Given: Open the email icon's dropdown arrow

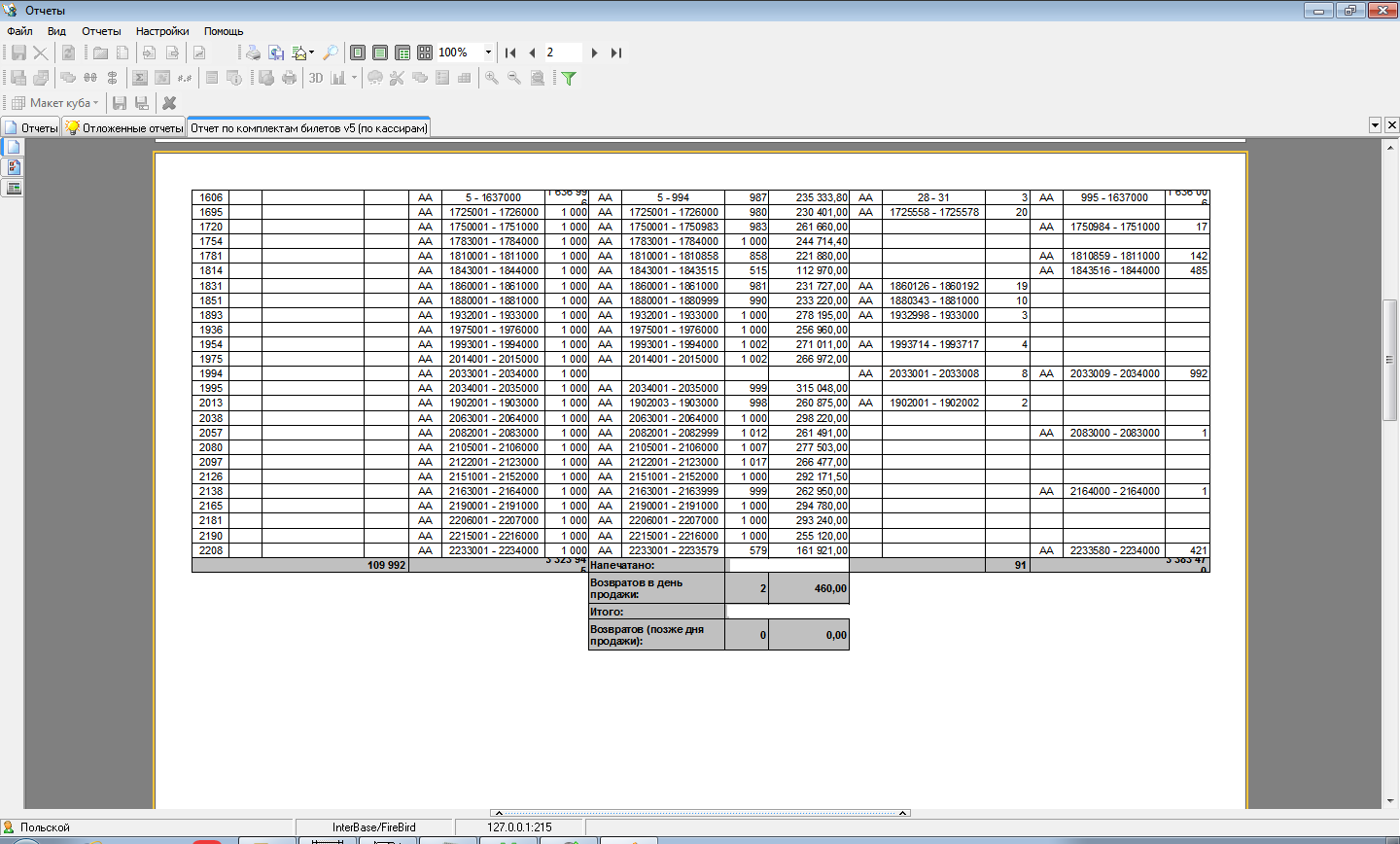Looking at the screenshot, I should tap(312, 53).
